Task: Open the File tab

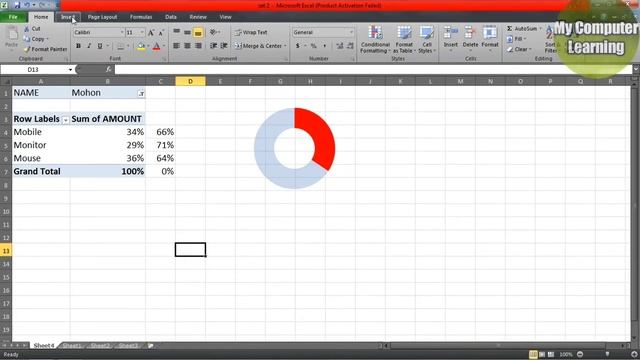Action: [x=13, y=17]
